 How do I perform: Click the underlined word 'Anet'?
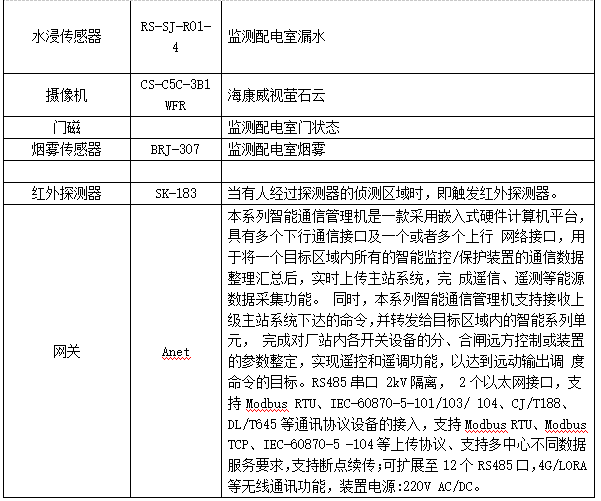click(x=176, y=352)
